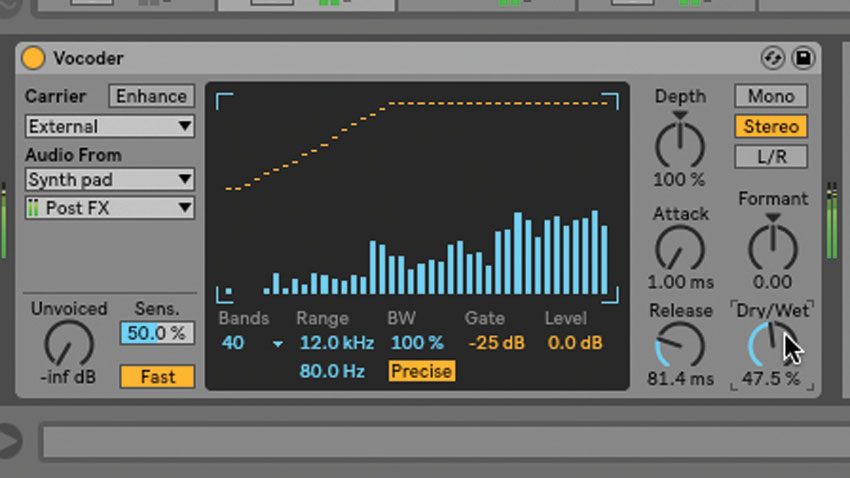The height and width of the screenshot is (478, 850).
Task: Click the 1.00 ms Attack value
Action: pos(680,282)
